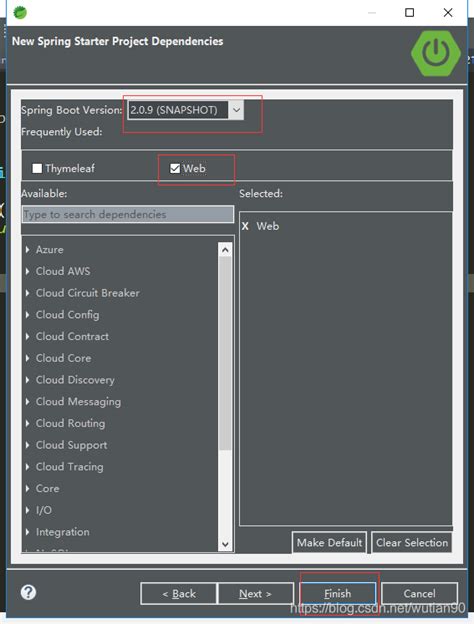Expand the Cloud Config category
Screen dimensions: 474x624
[27, 315]
